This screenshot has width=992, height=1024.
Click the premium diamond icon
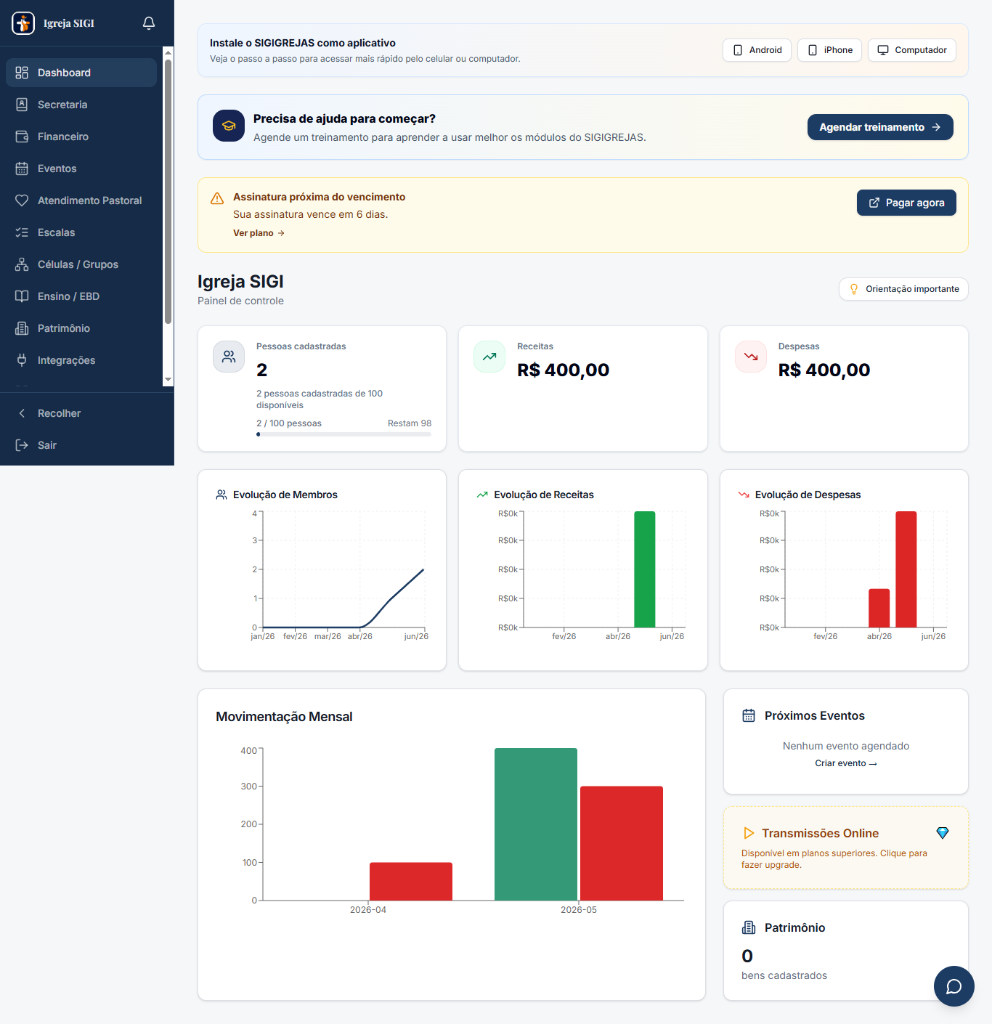942,833
